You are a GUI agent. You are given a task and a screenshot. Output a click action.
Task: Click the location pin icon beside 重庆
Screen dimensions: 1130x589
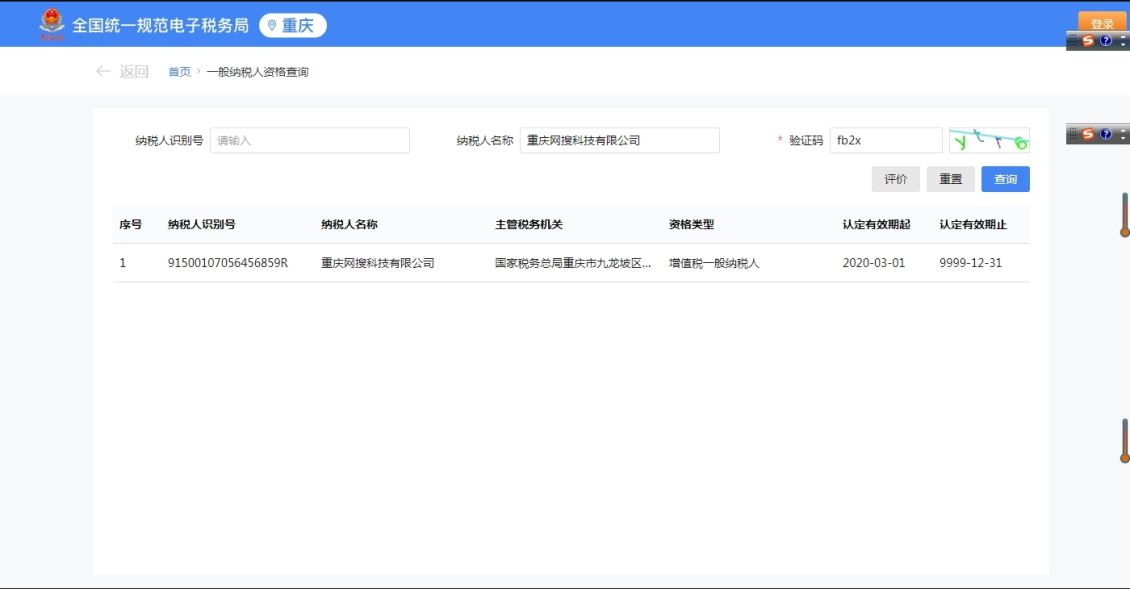click(x=271, y=26)
